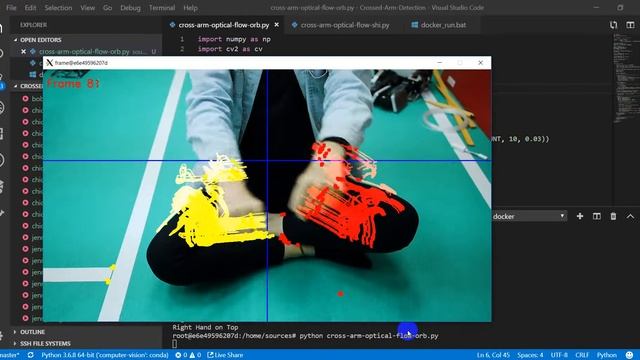Viewport: 640px width, 360px height.
Task: Click the code minimap in editor
Action: (625, 78)
